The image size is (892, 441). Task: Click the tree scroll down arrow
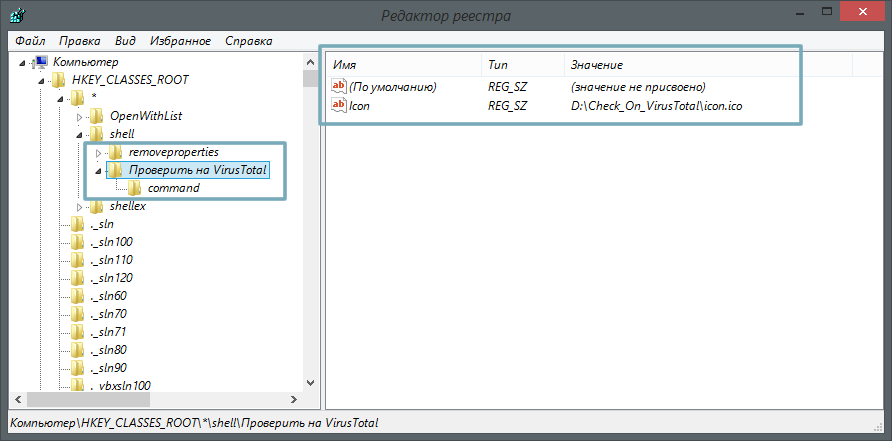click(310, 383)
